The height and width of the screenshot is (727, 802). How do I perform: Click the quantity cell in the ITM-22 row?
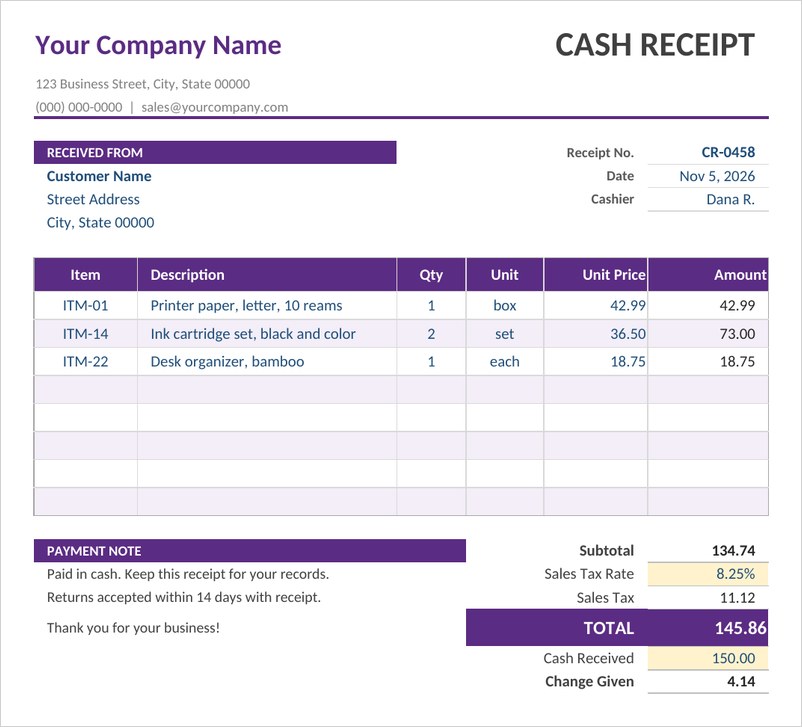pos(431,362)
